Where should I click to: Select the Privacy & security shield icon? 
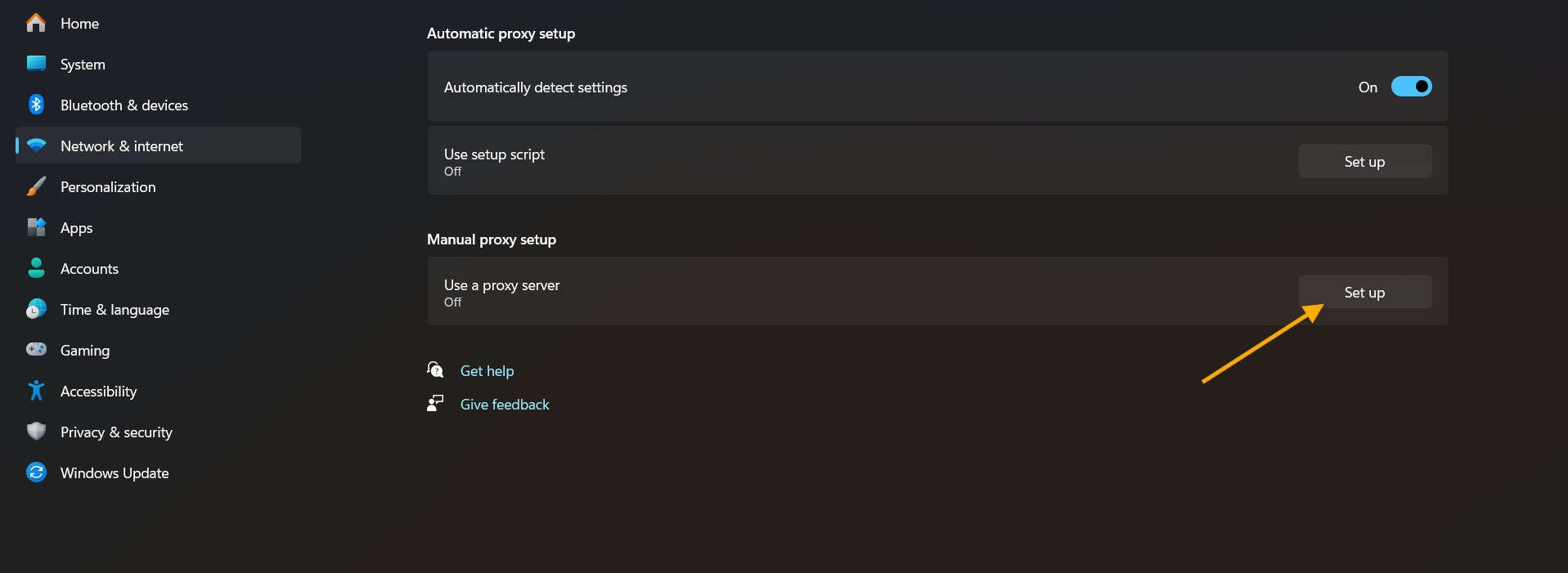36,432
